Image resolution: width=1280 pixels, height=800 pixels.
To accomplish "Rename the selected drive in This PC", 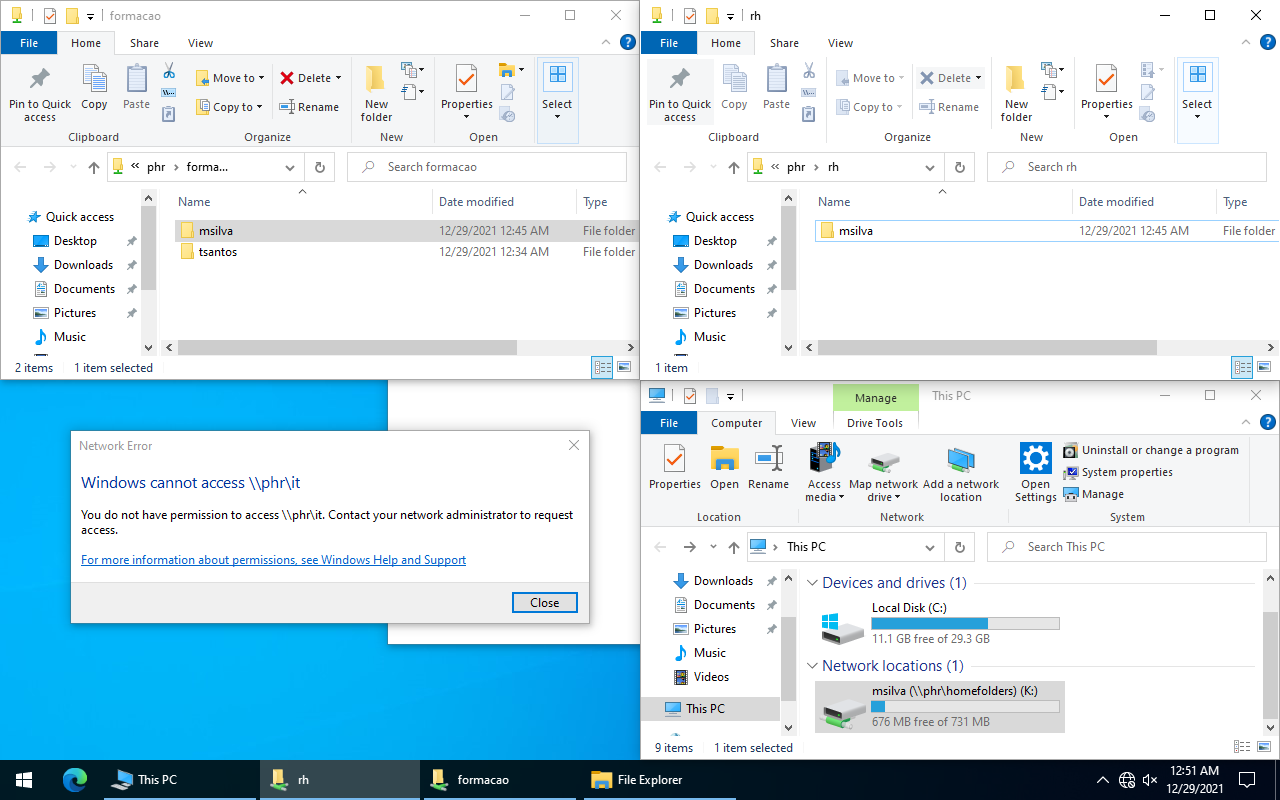I will 768,470.
